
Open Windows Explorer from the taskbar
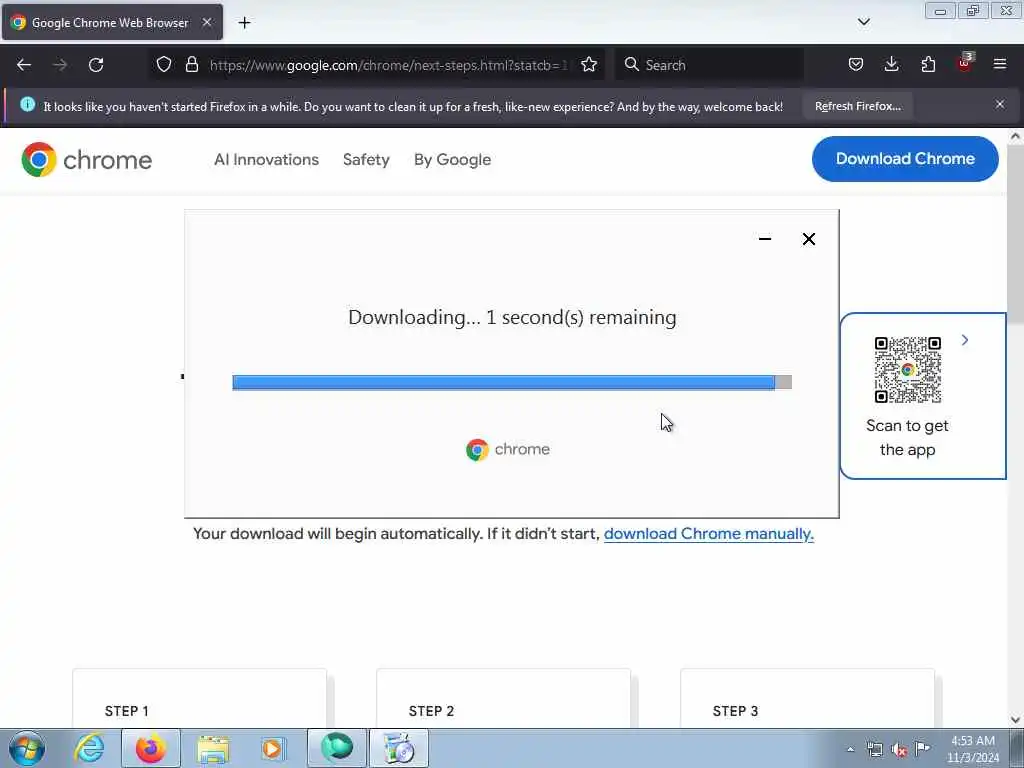(213, 748)
